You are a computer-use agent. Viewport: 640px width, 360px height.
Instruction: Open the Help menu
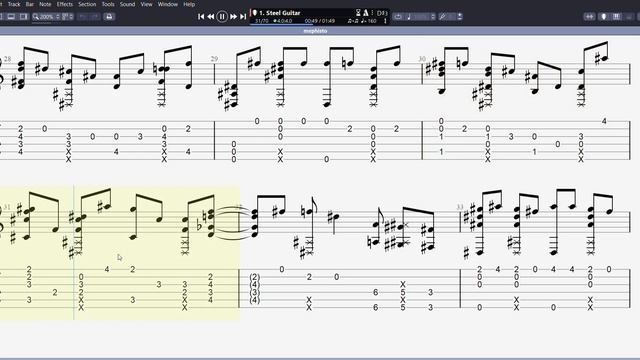(x=189, y=4)
